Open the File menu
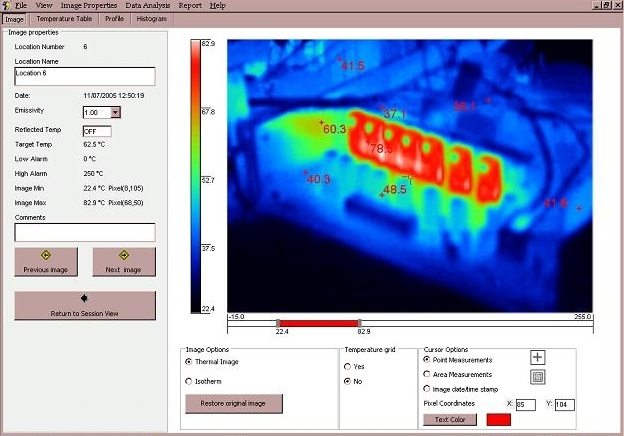This screenshot has width=624, height=436. pos(21,6)
